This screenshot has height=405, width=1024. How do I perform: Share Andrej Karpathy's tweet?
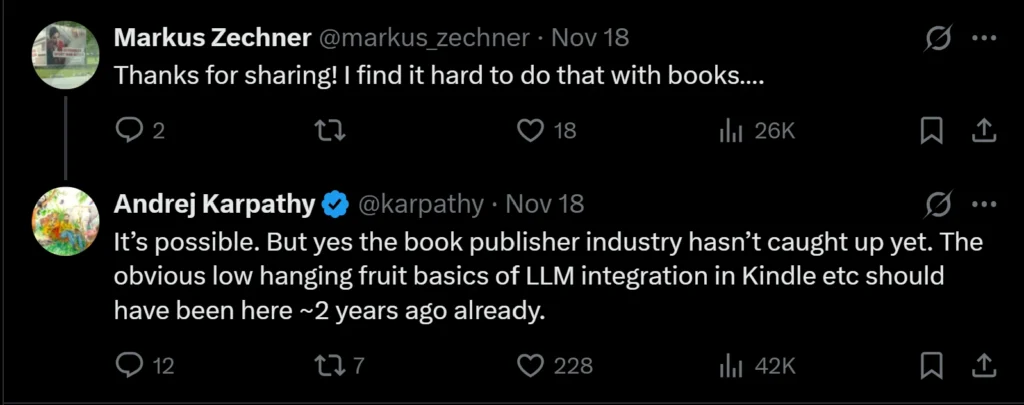click(983, 366)
